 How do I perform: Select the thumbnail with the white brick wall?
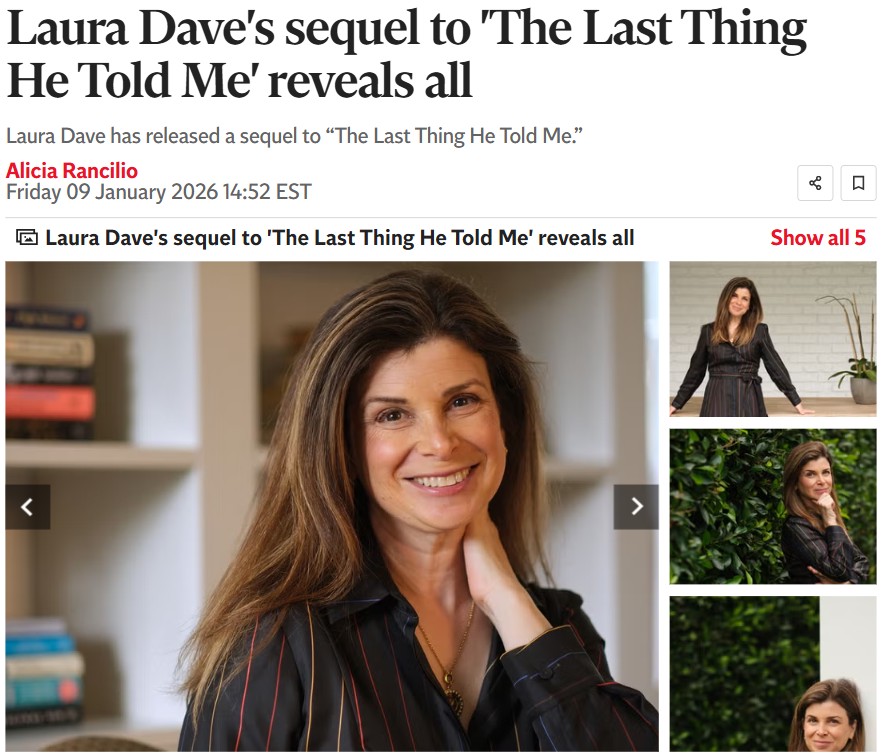click(773, 339)
